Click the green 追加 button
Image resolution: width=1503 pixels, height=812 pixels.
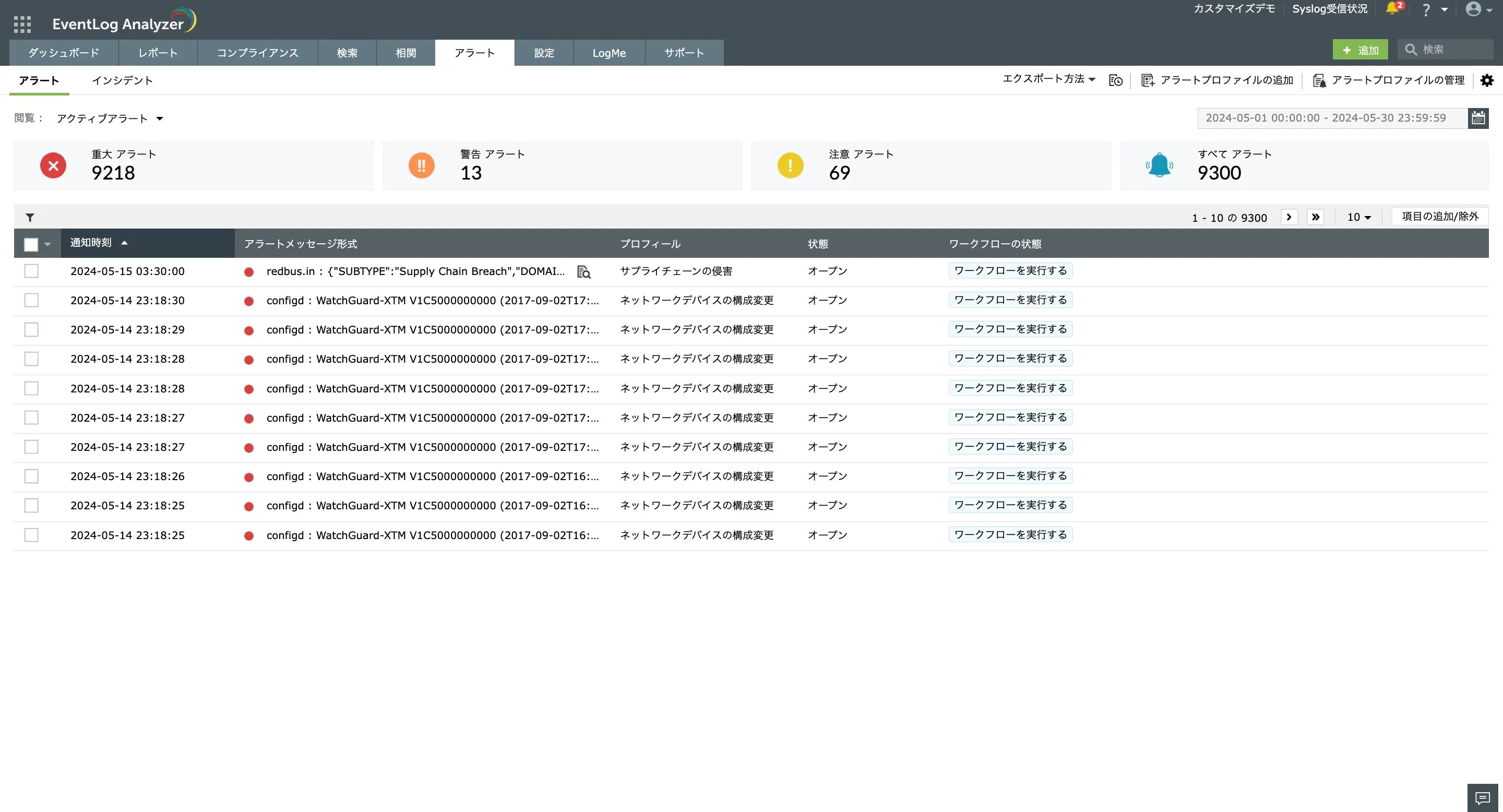tap(1359, 50)
